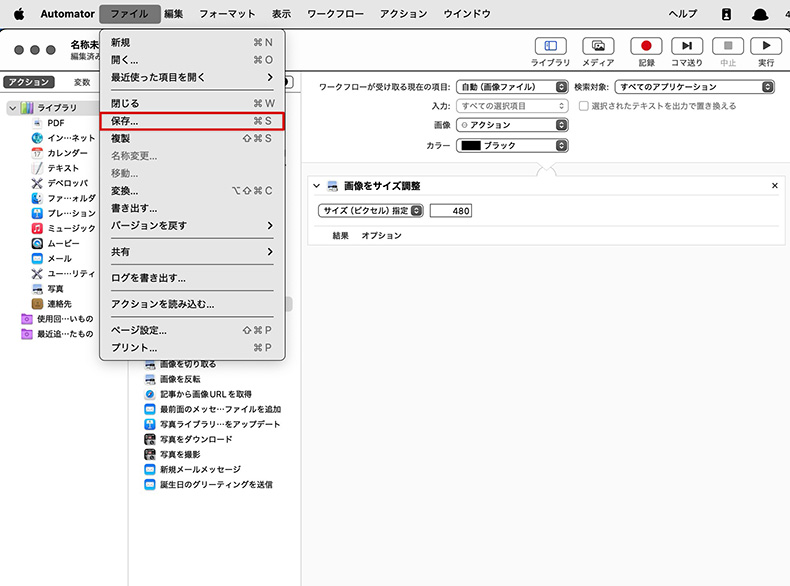This screenshot has height=586, width=790.
Task: Choose 記事から画像URLを取得 action
Action: 198,394
